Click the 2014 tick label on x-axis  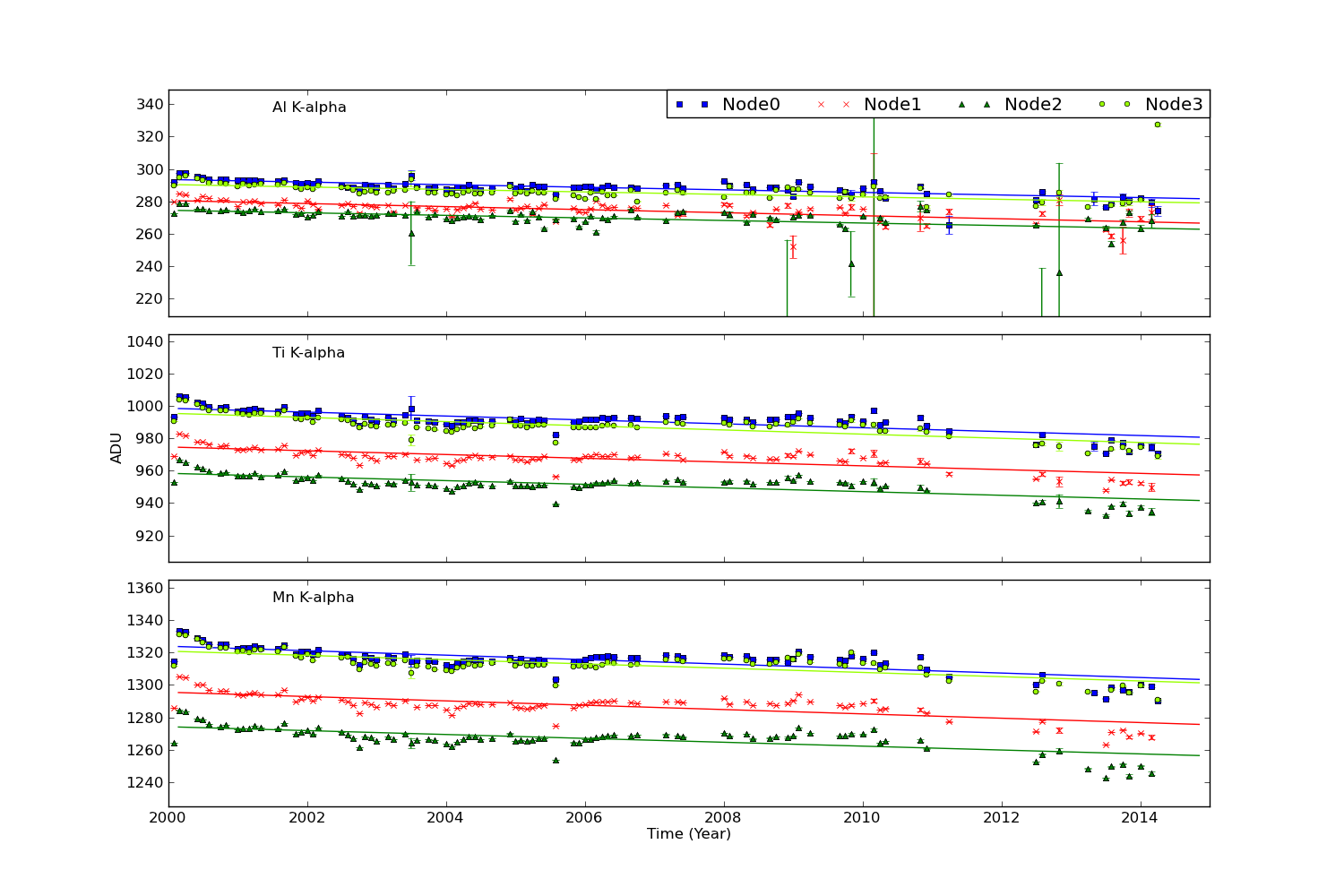pos(1140,817)
